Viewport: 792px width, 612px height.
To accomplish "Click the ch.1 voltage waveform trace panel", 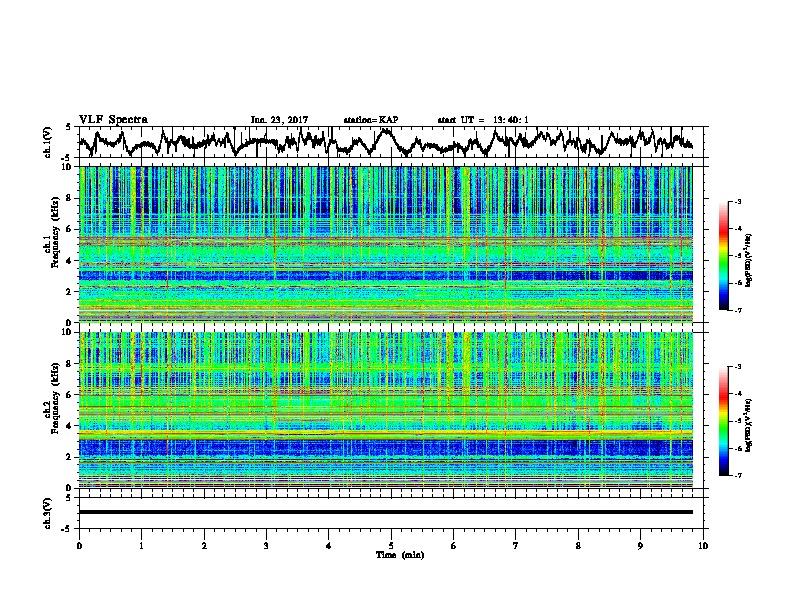I will [x=393, y=142].
